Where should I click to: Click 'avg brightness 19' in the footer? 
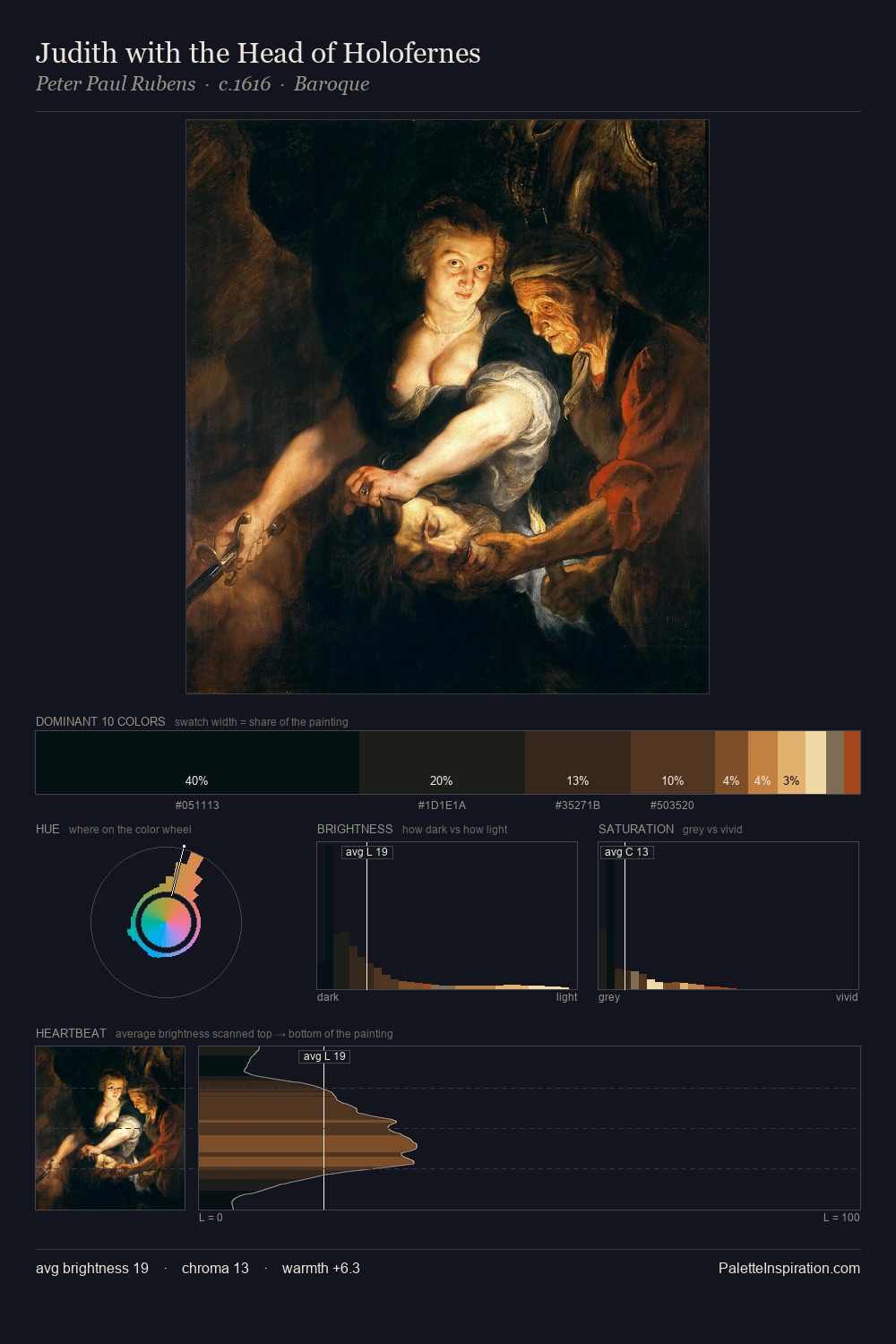[92, 1269]
